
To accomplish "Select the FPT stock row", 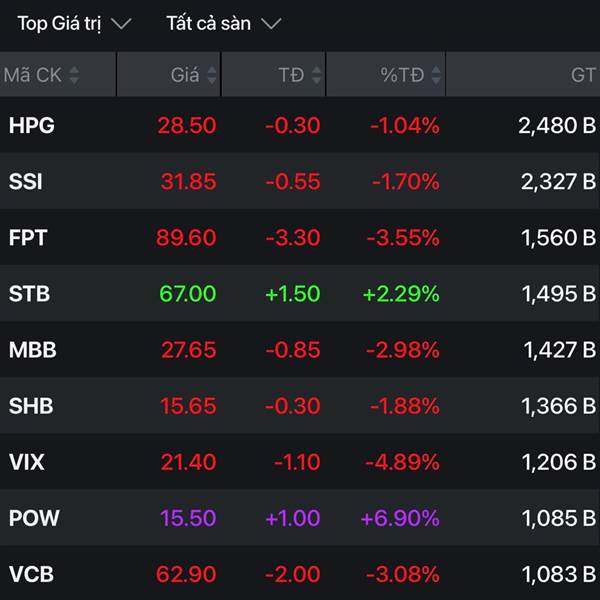I will pyautogui.click(x=300, y=237).
